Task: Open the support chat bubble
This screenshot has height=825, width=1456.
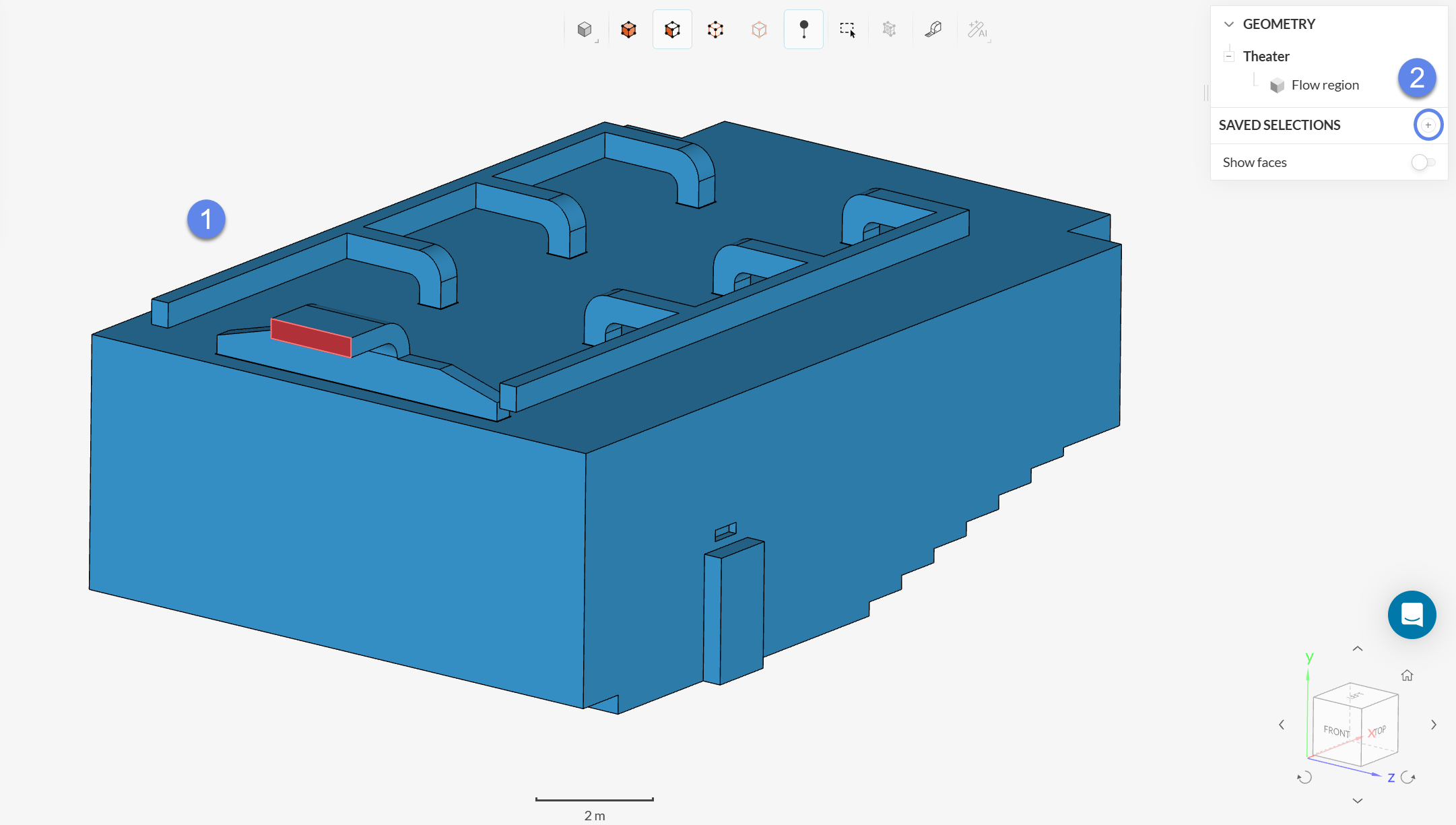Action: (x=1412, y=615)
